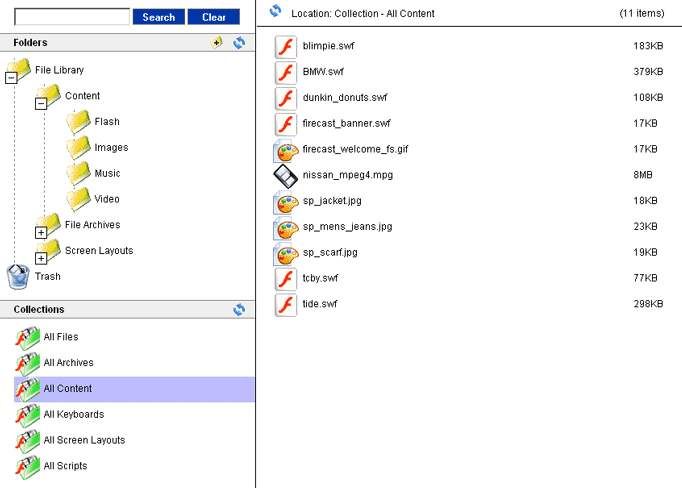Select the dunkin_donuts.swf file name
The image size is (682, 488).
(x=344, y=98)
